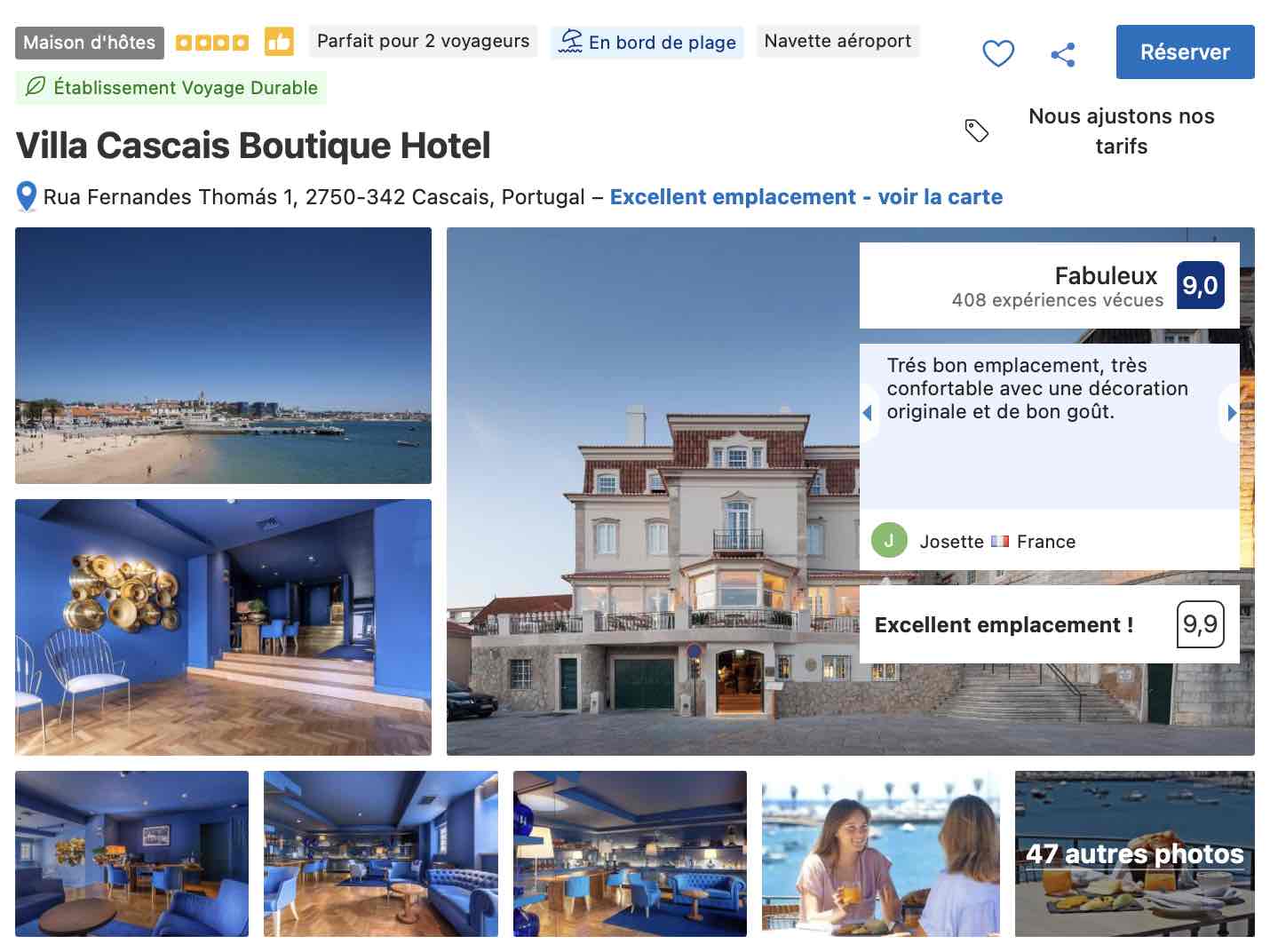This screenshot has height=952, width=1270.
Task: Click Nous ajustons nos tarifs link
Action: pos(1121,131)
